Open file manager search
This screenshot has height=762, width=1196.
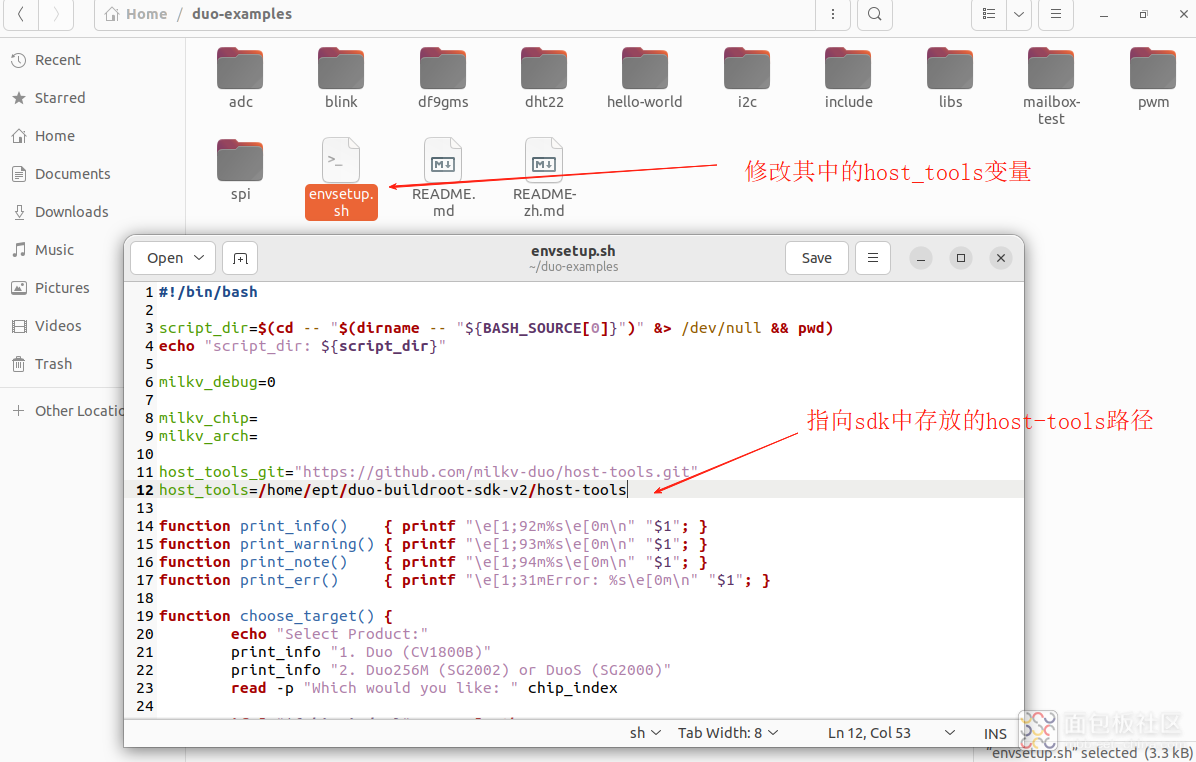[x=875, y=14]
